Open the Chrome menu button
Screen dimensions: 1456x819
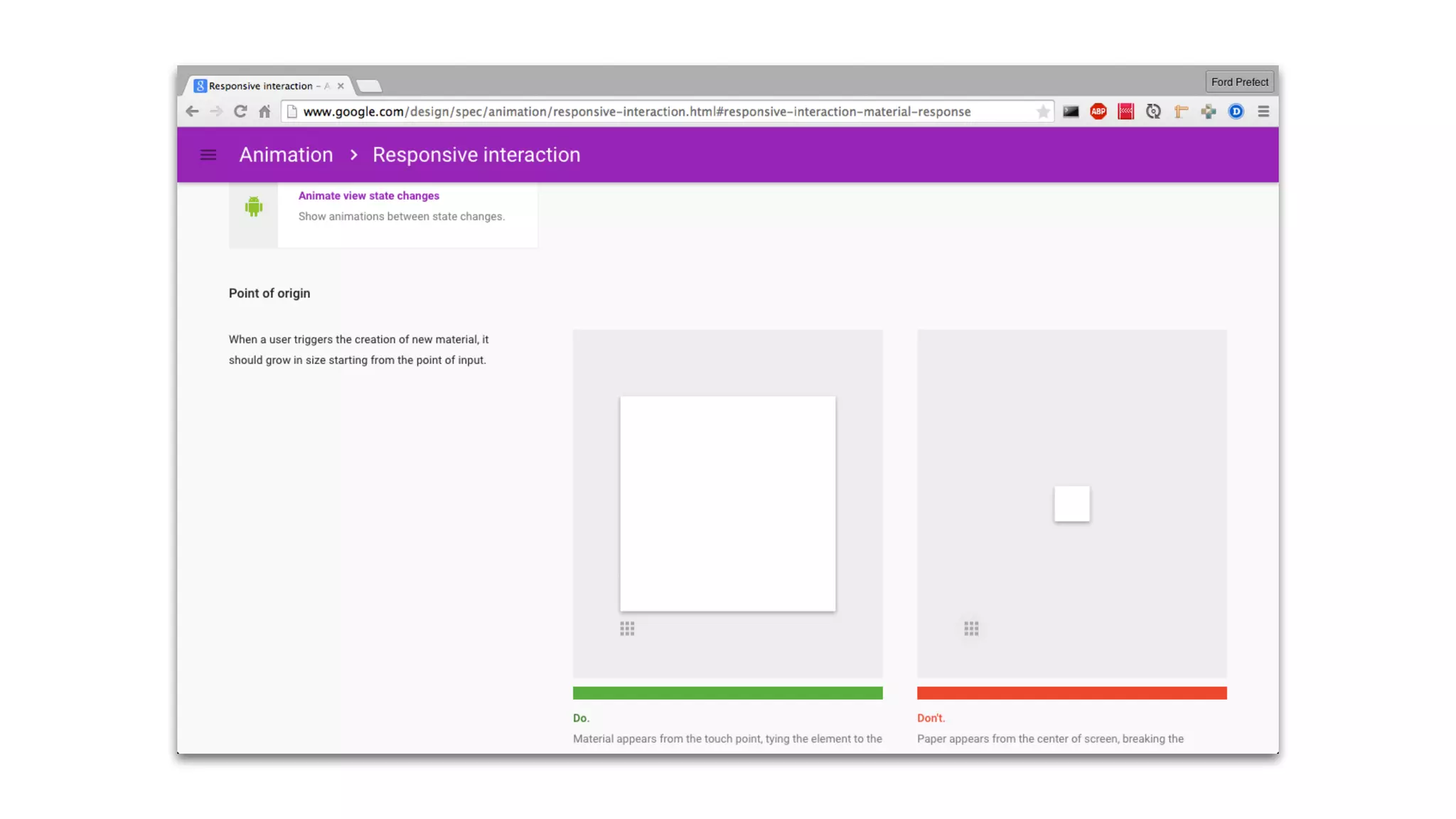(1263, 112)
